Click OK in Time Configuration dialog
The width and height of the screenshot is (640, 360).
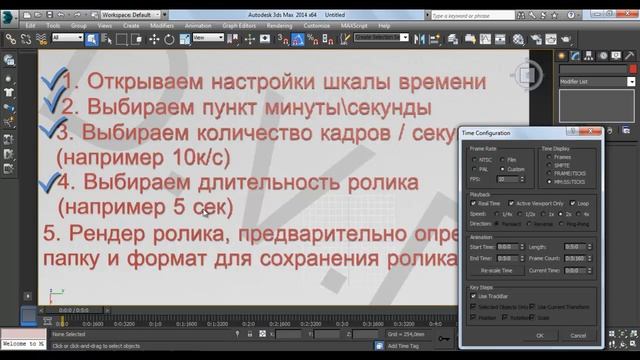click(540, 336)
